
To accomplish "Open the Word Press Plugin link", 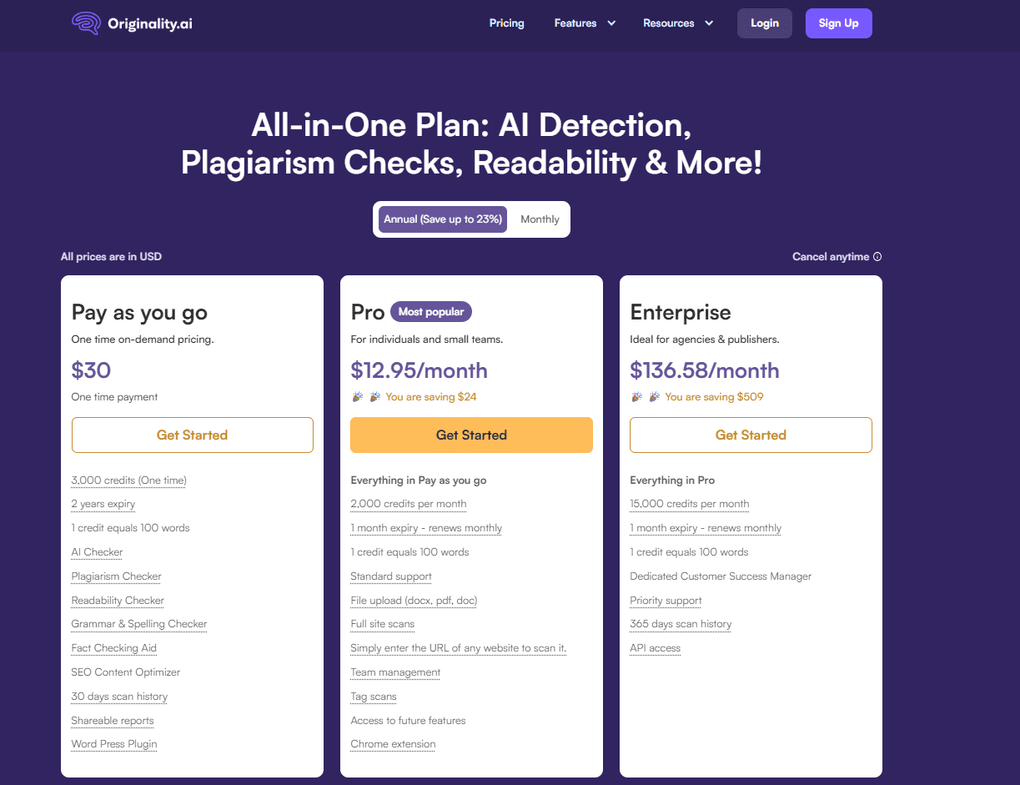I will (114, 744).
